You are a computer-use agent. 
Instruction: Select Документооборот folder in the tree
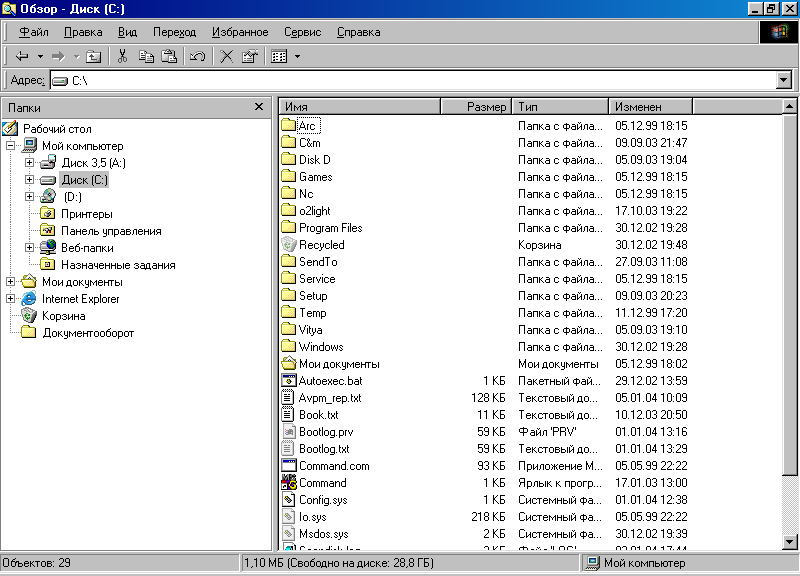(x=88, y=333)
